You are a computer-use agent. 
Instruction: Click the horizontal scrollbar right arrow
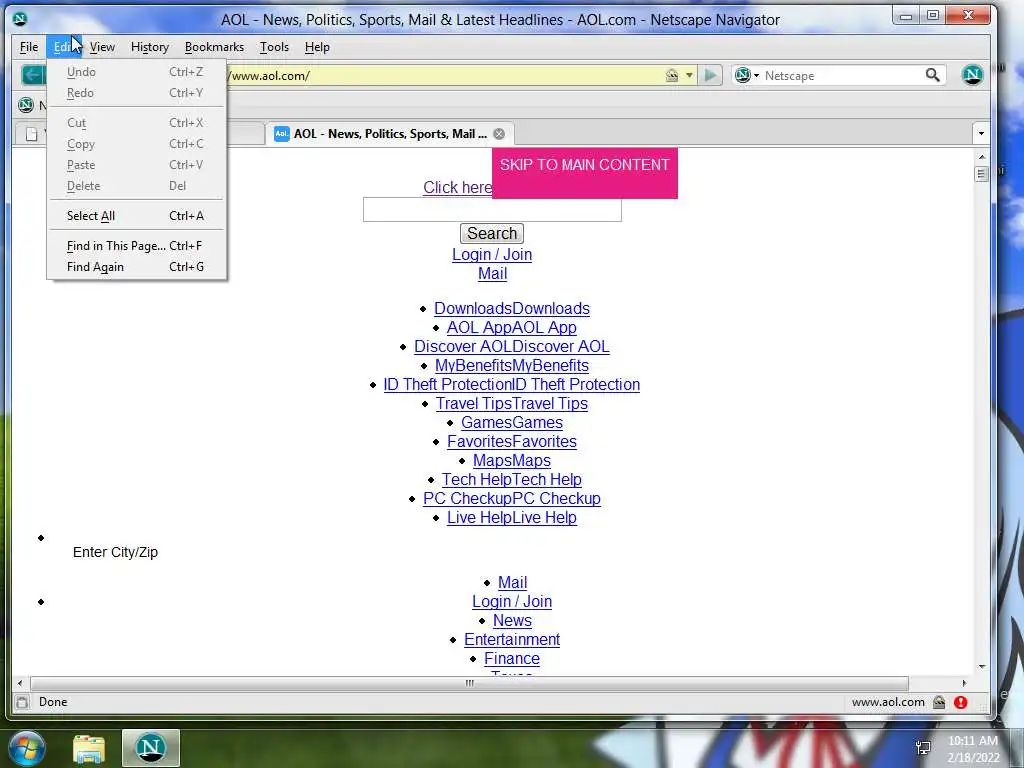(965, 683)
